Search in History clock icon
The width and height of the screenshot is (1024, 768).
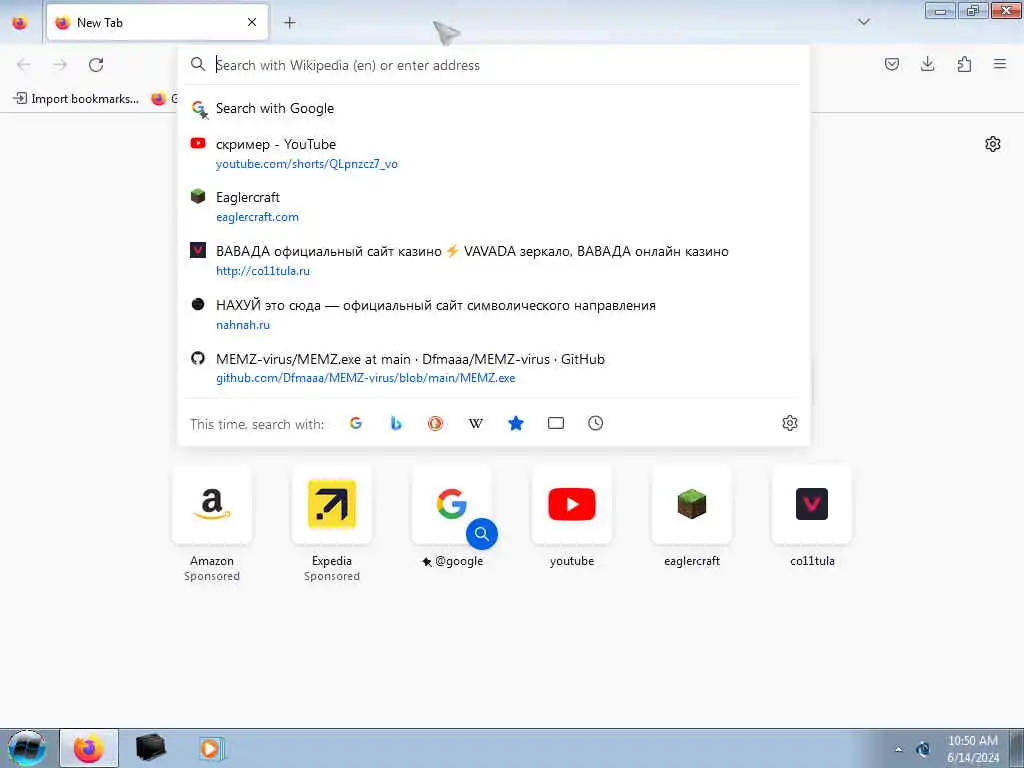596,423
